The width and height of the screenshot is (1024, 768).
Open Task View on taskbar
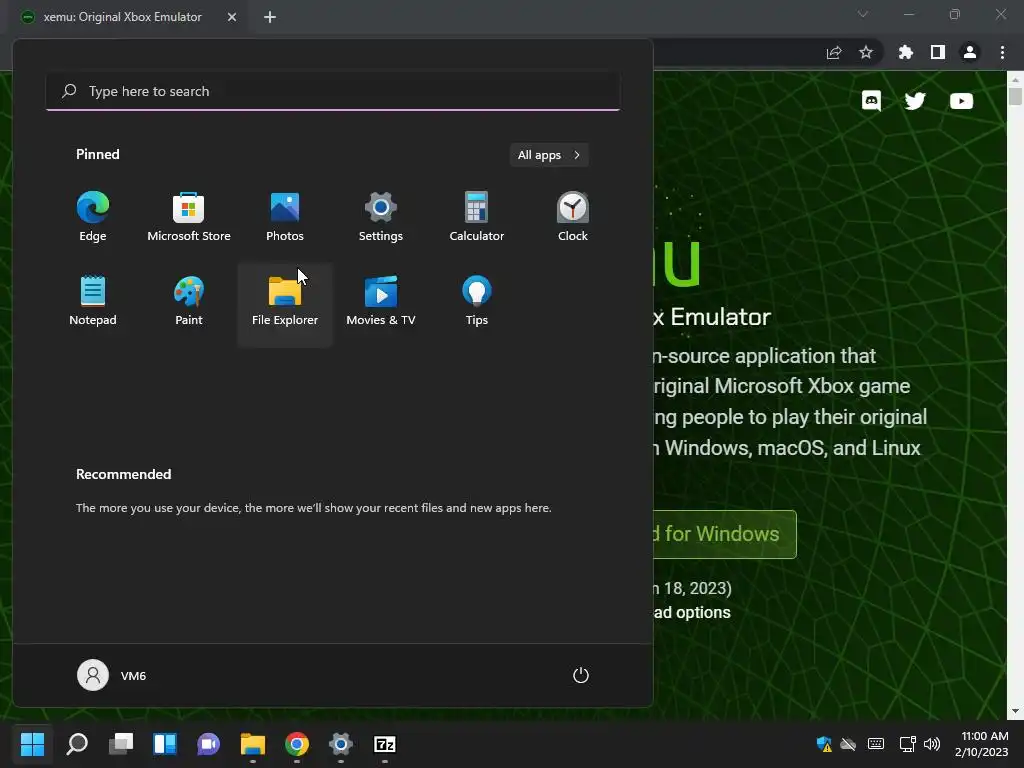click(121, 744)
